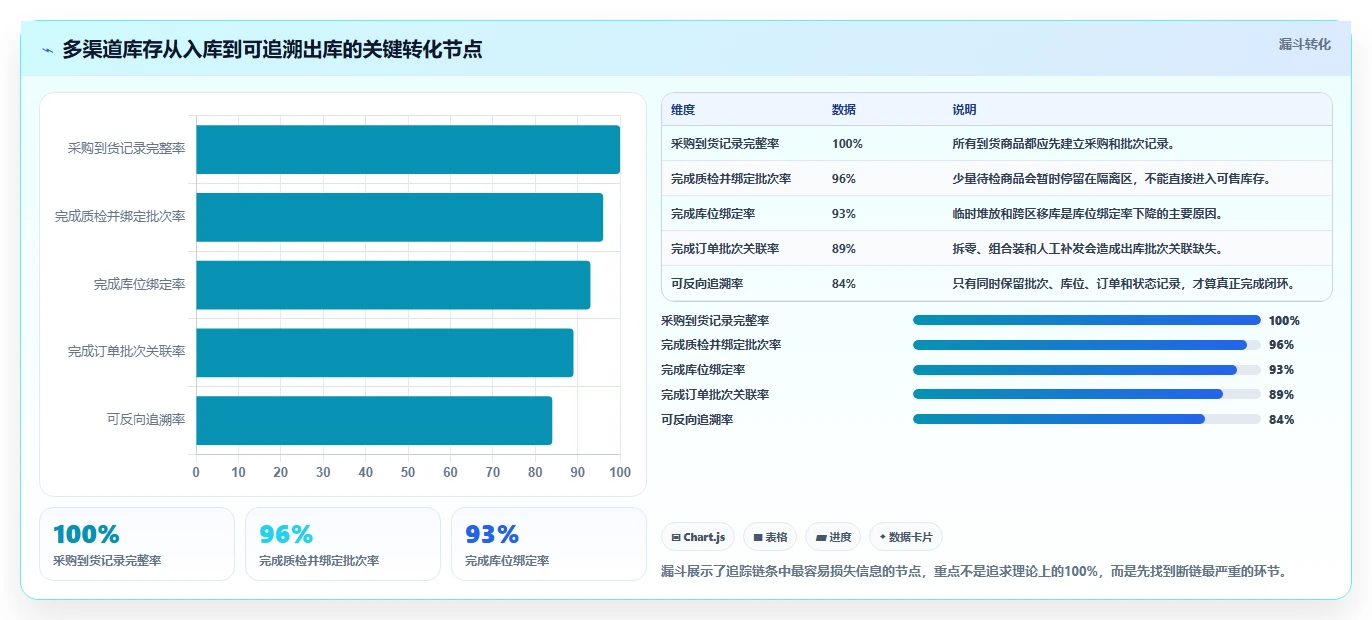The height and width of the screenshot is (620, 1372).
Task: Open the 93% 完成库位绑定率 data card
Action: [x=549, y=544]
